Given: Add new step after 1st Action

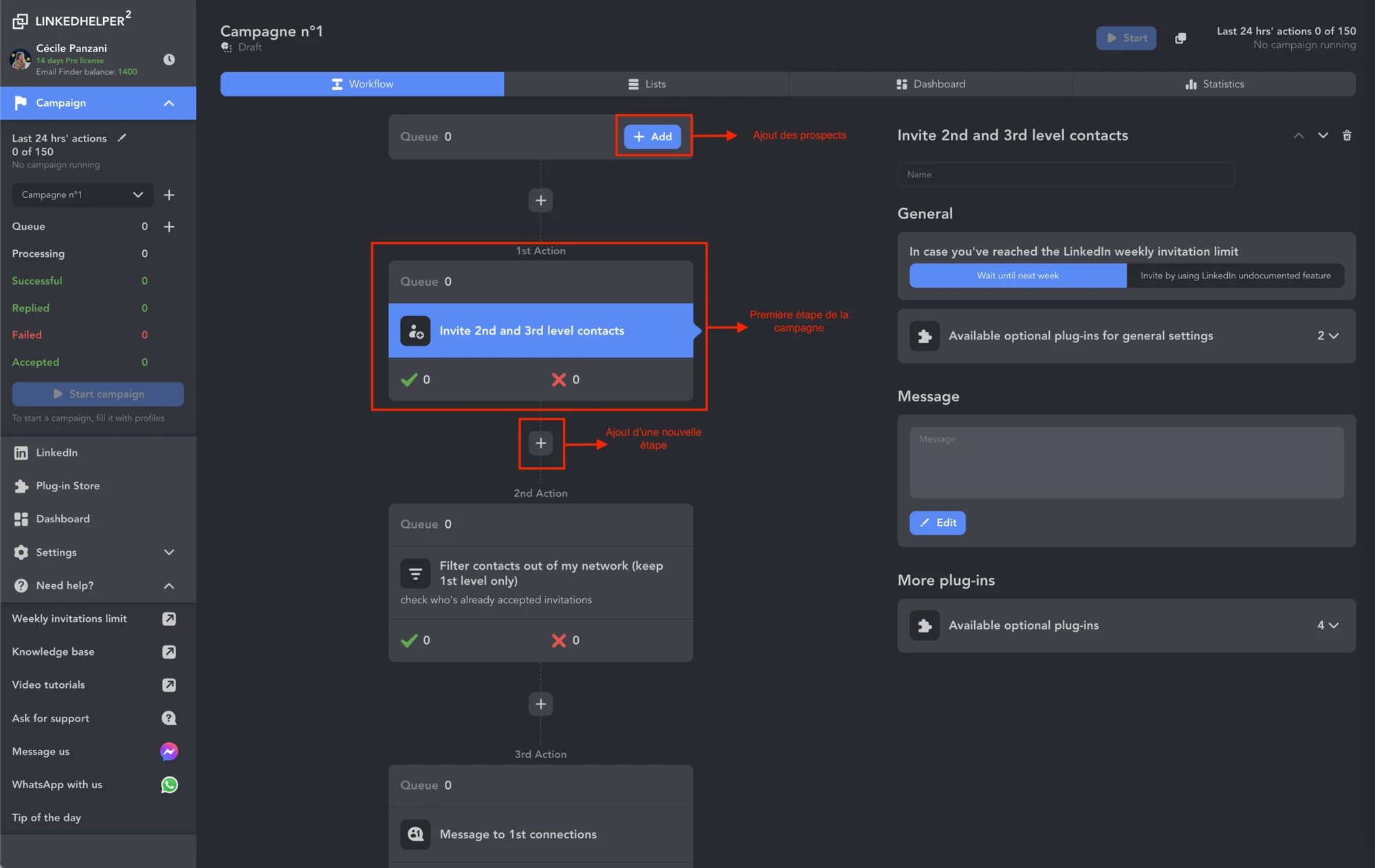Looking at the screenshot, I should [x=541, y=443].
